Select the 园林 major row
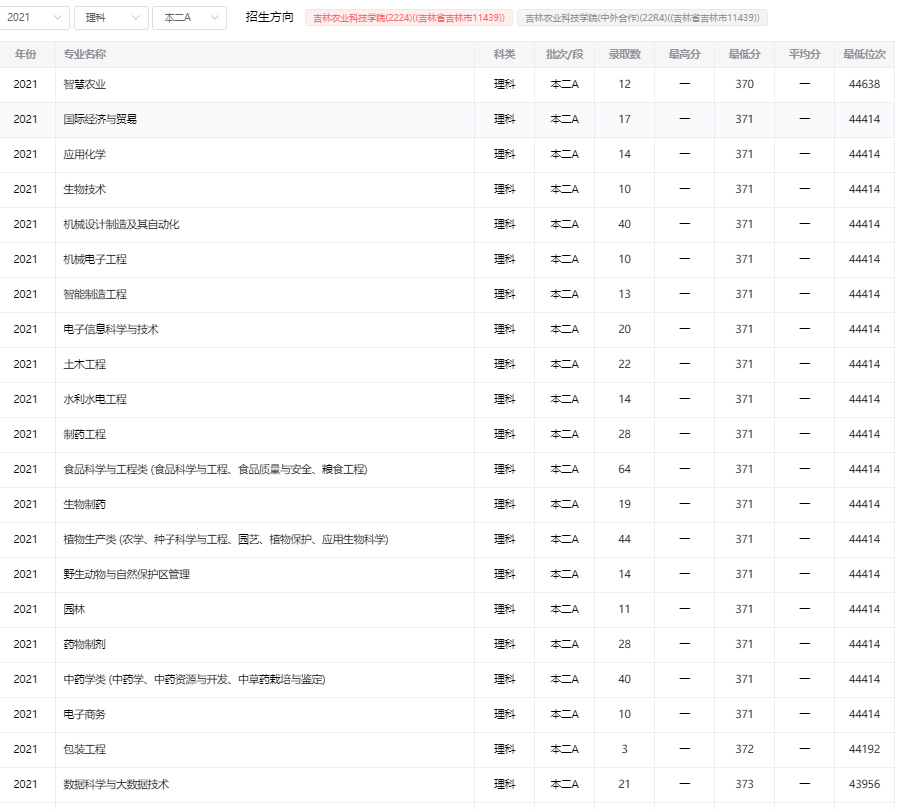The height and width of the screenshot is (809, 901). click(x=447, y=610)
